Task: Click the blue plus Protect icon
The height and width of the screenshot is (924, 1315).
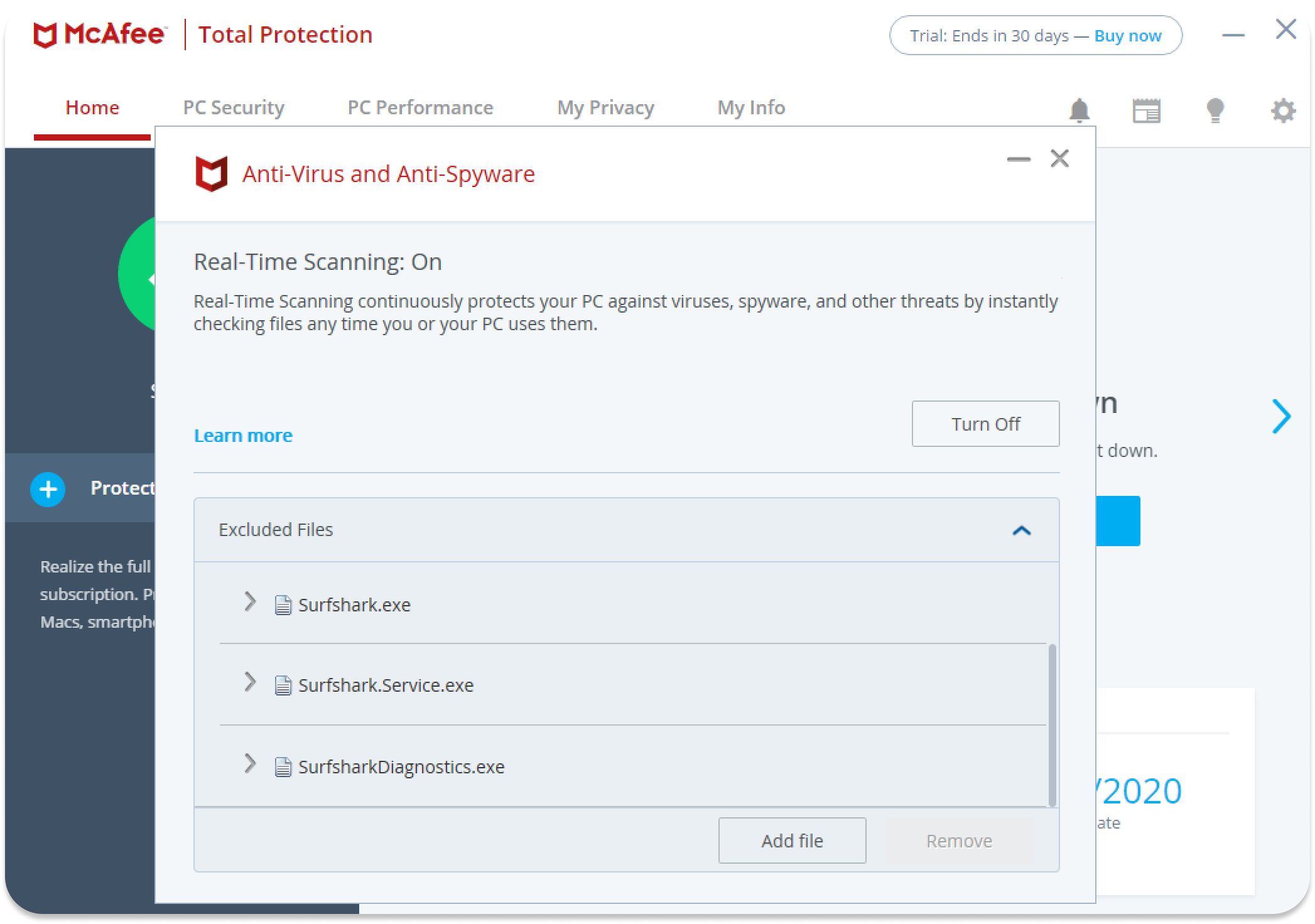Action: (48, 489)
